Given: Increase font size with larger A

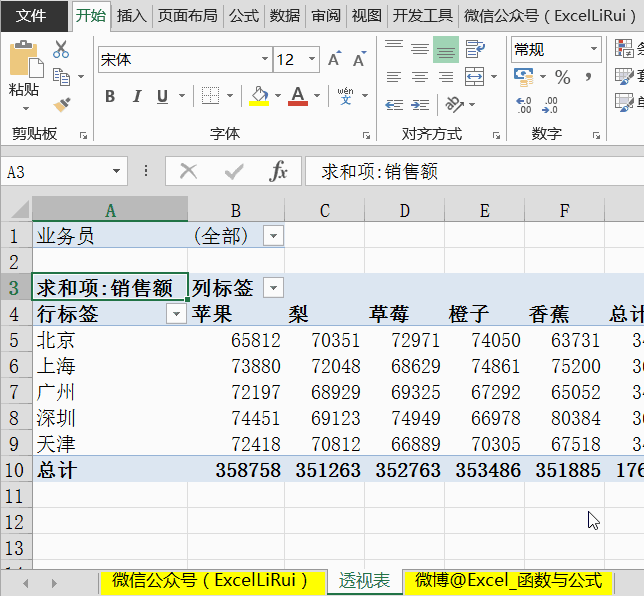Looking at the screenshot, I should click(x=335, y=59).
